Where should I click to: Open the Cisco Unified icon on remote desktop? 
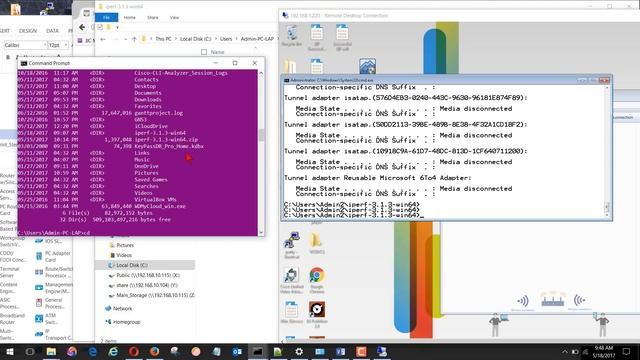pos(291,280)
